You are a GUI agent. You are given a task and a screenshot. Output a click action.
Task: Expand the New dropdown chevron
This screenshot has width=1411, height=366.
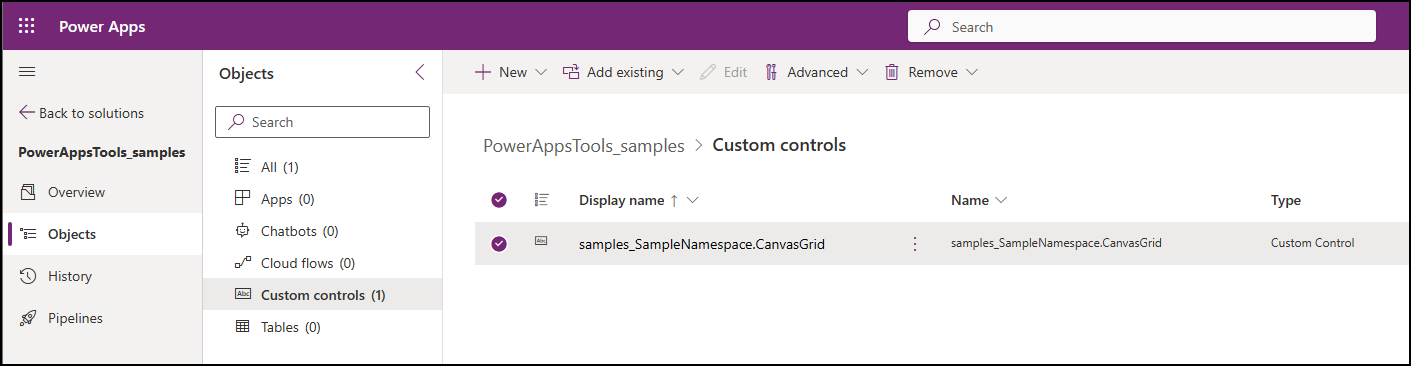(542, 72)
